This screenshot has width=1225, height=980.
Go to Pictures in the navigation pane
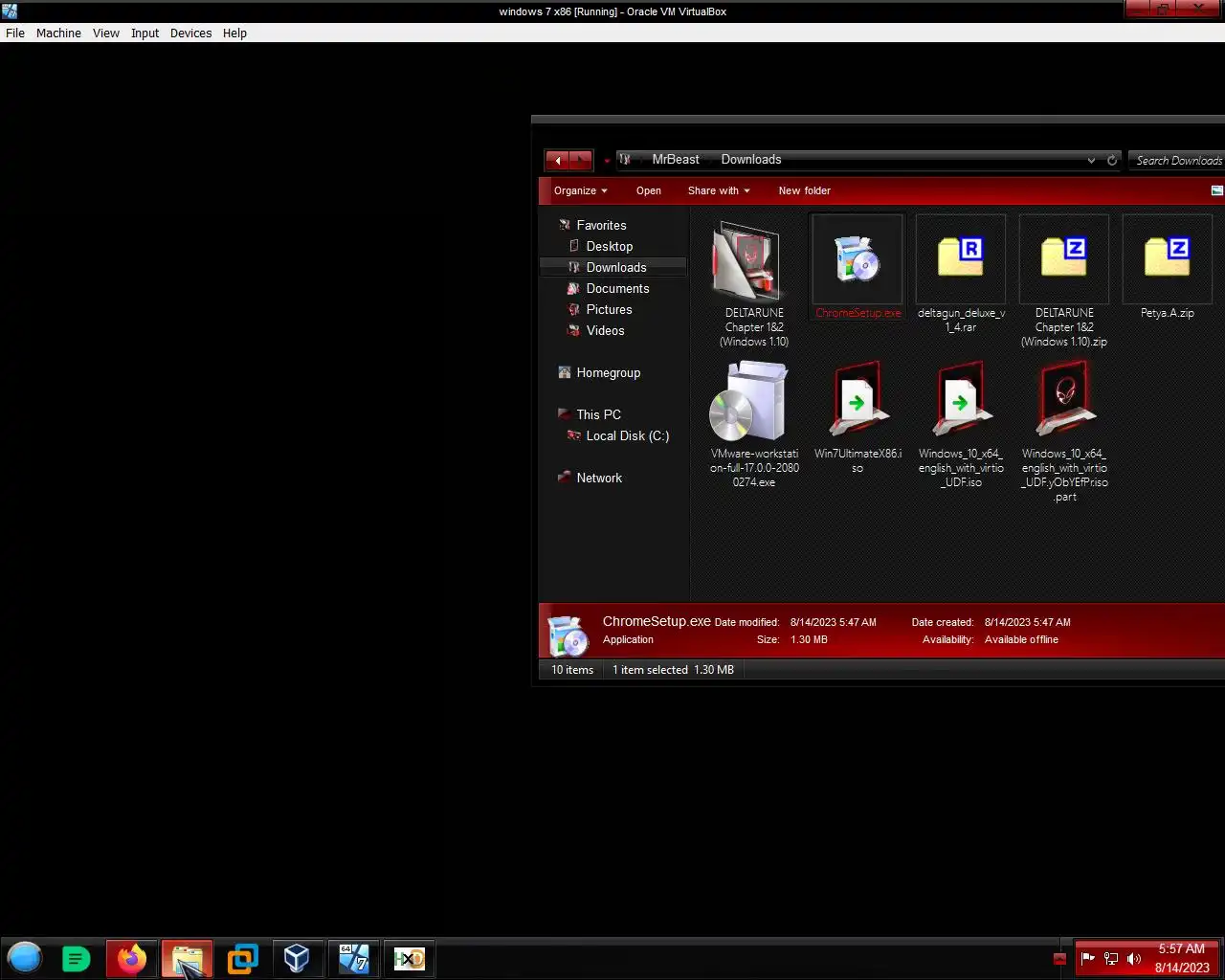coord(609,309)
